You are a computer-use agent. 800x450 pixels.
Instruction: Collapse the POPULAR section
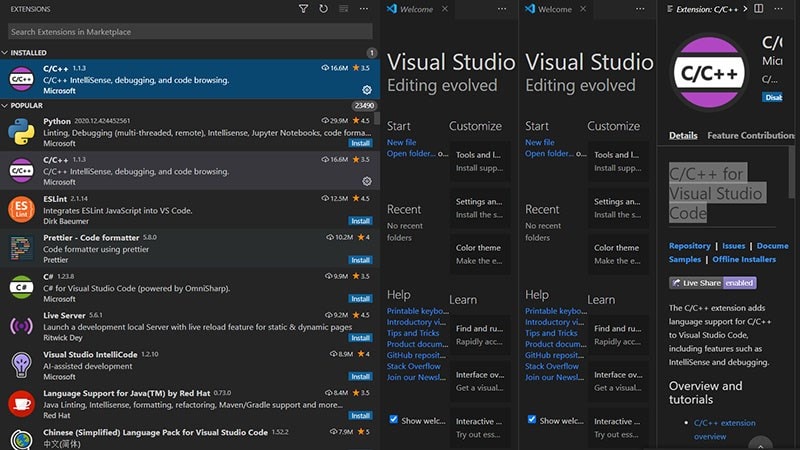190,106
